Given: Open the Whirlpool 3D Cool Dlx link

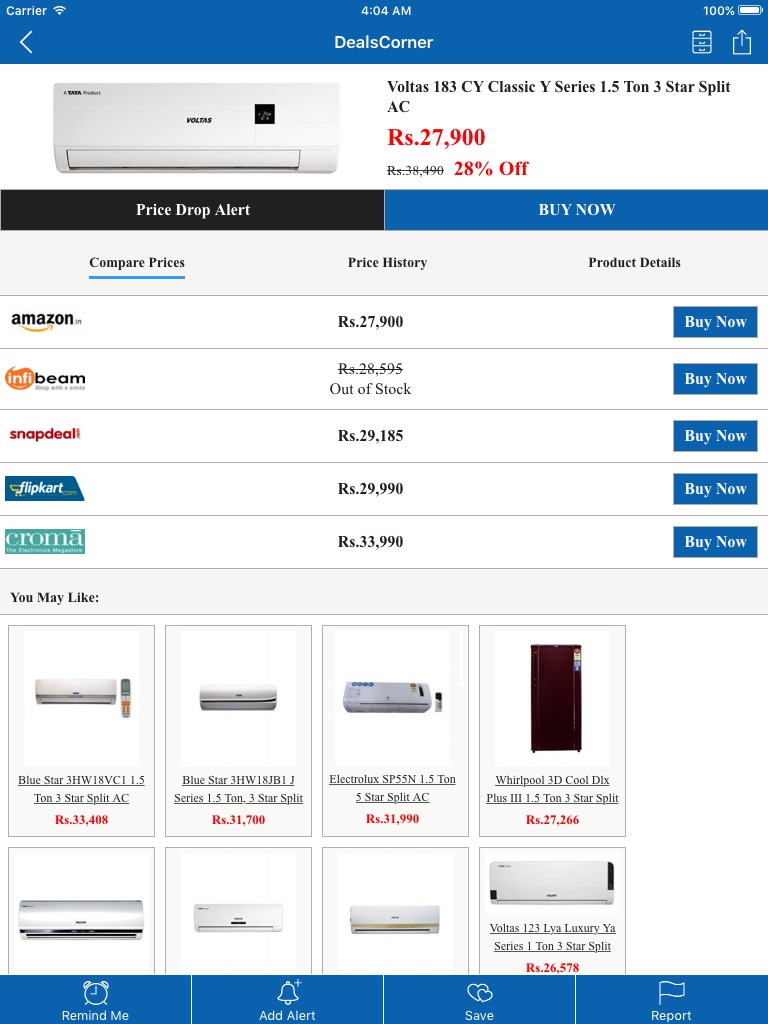Looking at the screenshot, I should click(552, 789).
